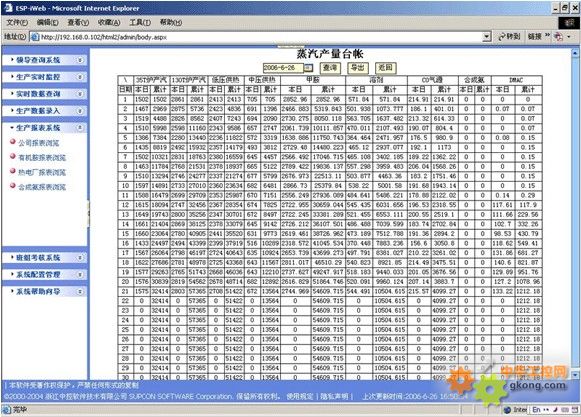
Task: Click the date field showing 2006-6-26
Action: coord(283,68)
